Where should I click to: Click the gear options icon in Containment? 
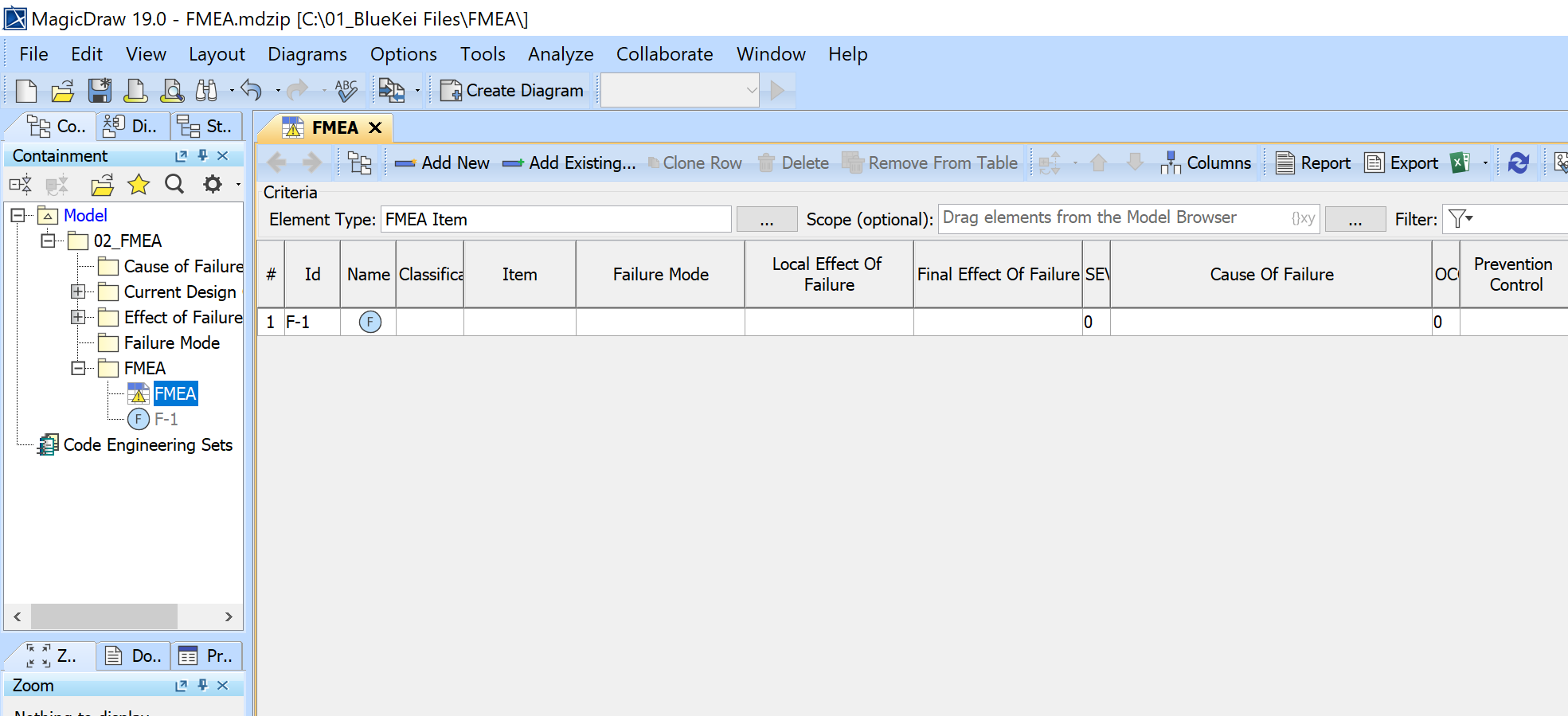213,185
